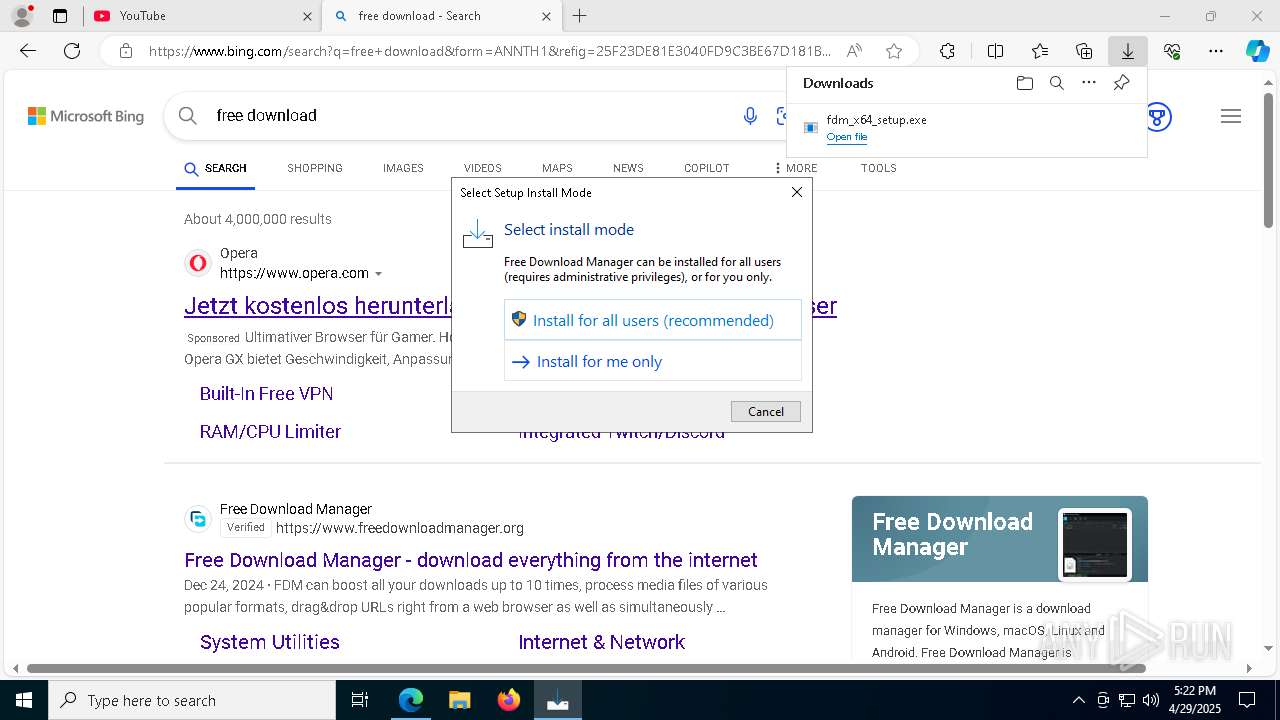Click the Edge profile avatar icon

22,16
